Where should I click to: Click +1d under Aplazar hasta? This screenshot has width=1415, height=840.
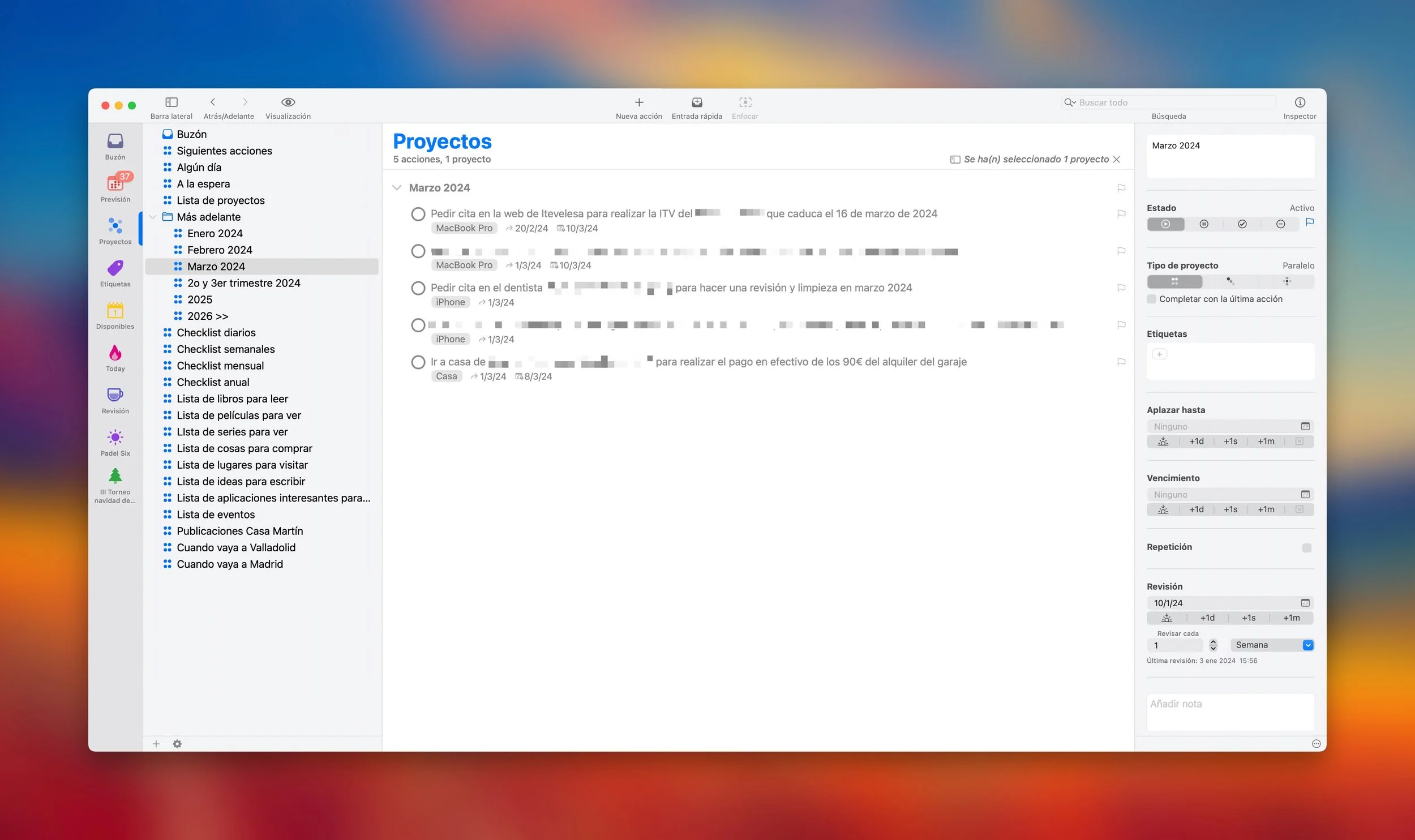coord(1196,442)
